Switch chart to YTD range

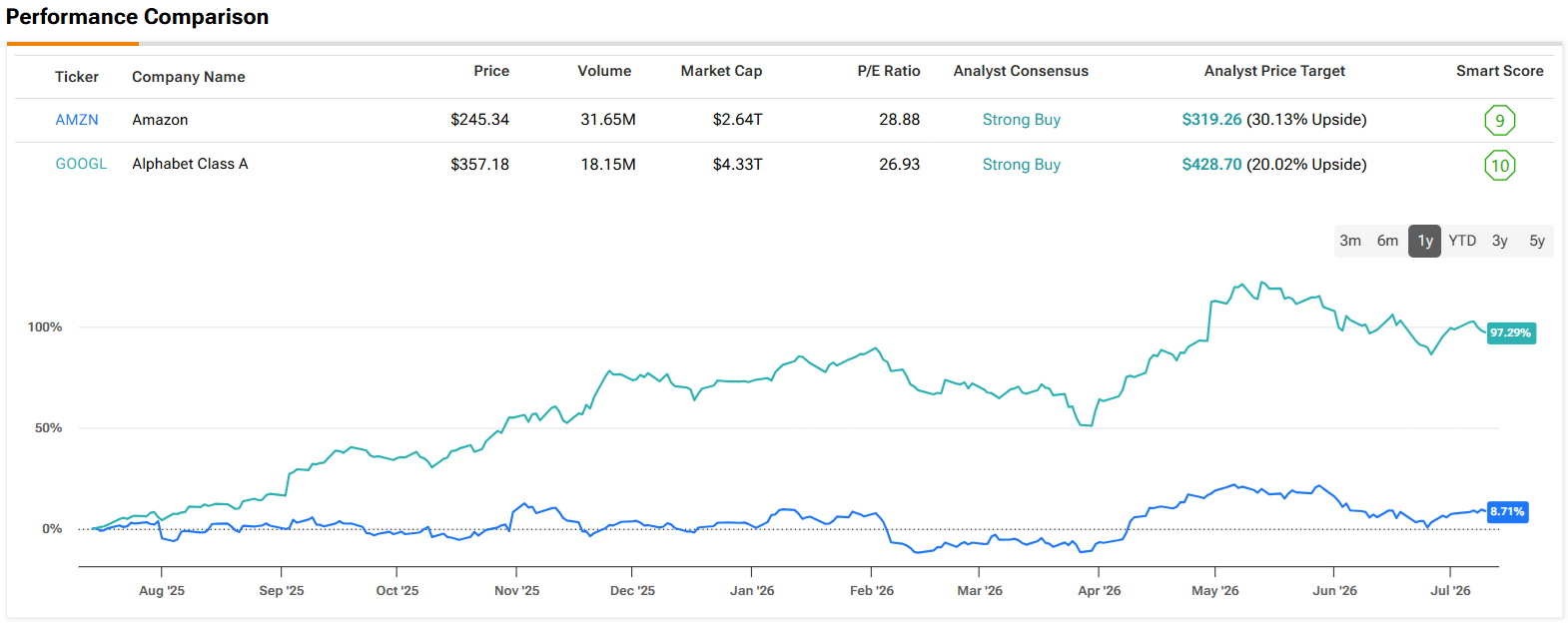1462,241
